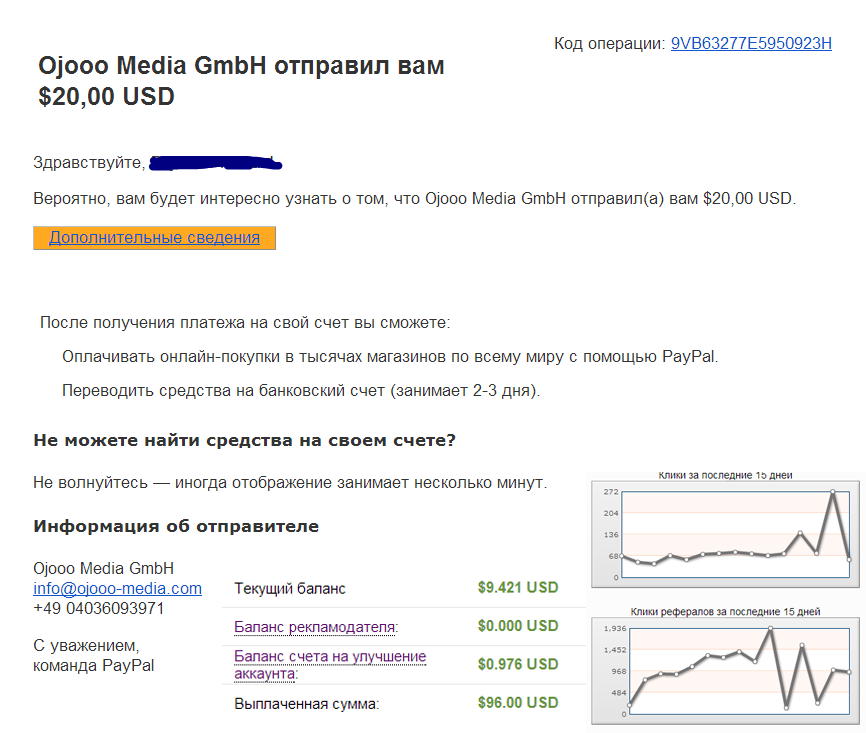The image size is (866, 733).
Task: Select the Код операции label
Action: [609, 43]
